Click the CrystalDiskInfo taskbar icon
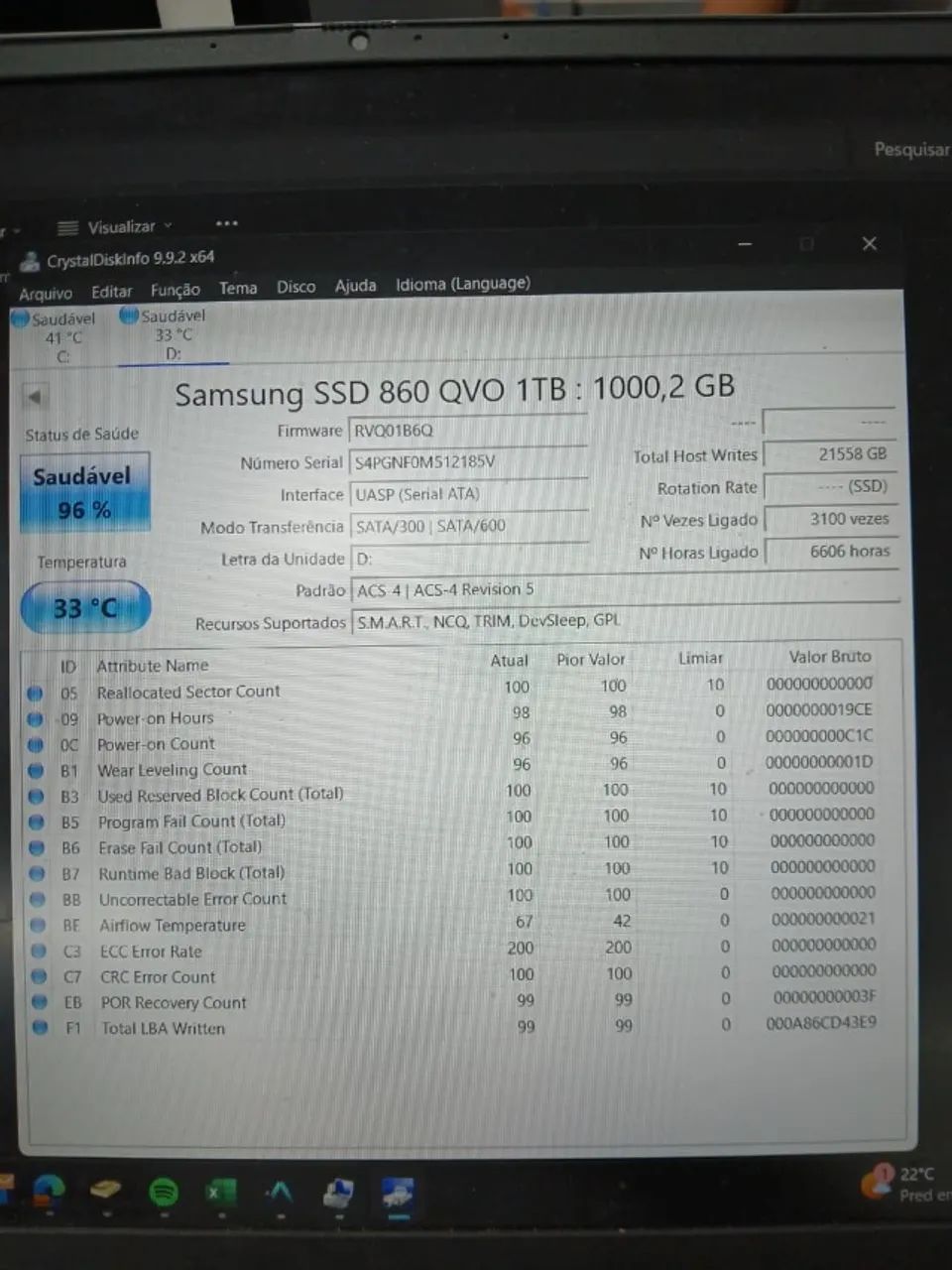This screenshot has height=1270, width=952. [398, 1194]
